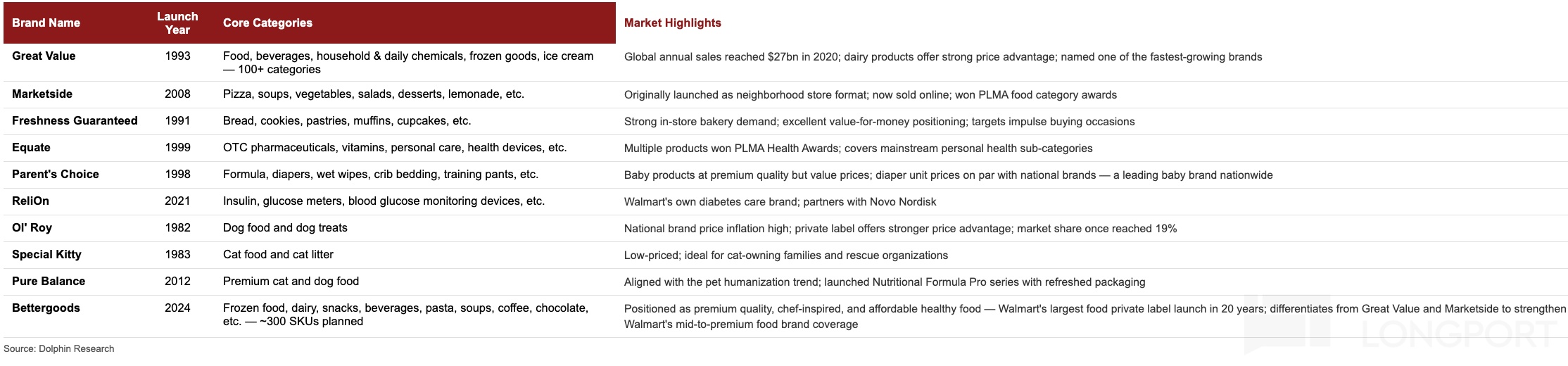Click the Pure Balance brand name
Viewport: 1568px width, 366px height.
(x=49, y=281)
